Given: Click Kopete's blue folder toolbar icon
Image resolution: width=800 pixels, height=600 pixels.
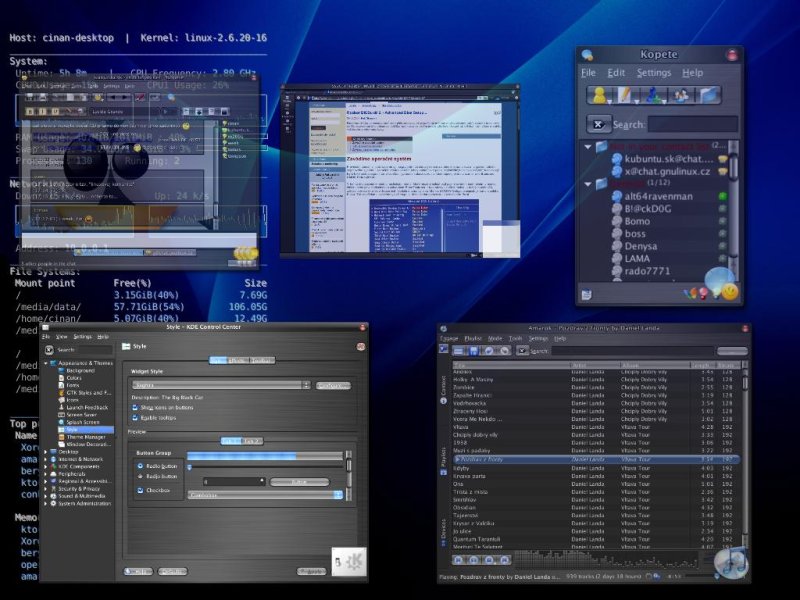Looking at the screenshot, I should click(709, 95).
